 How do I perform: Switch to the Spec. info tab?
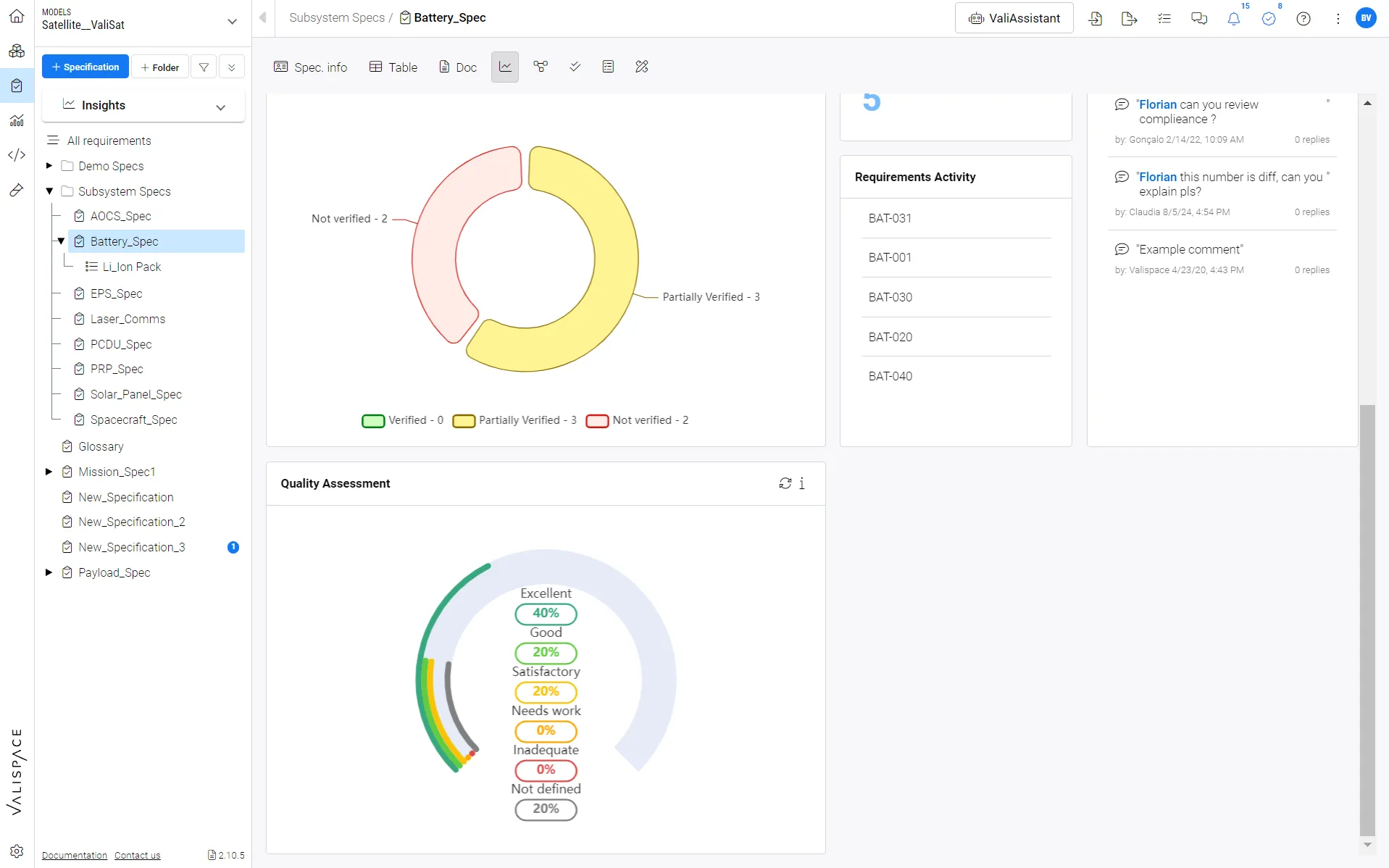pos(311,67)
